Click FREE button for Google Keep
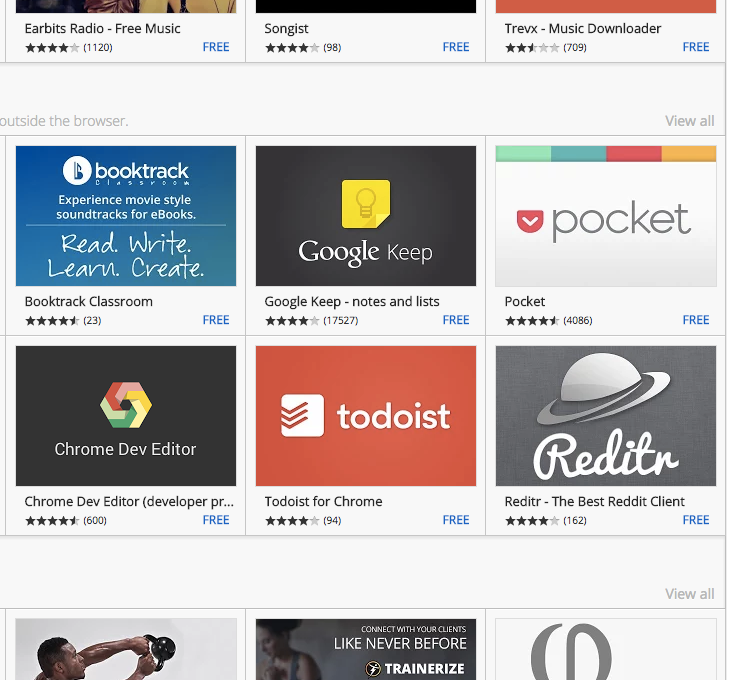This screenshot has width=739, height=680. pyautogui.click(x=456, y=320)
